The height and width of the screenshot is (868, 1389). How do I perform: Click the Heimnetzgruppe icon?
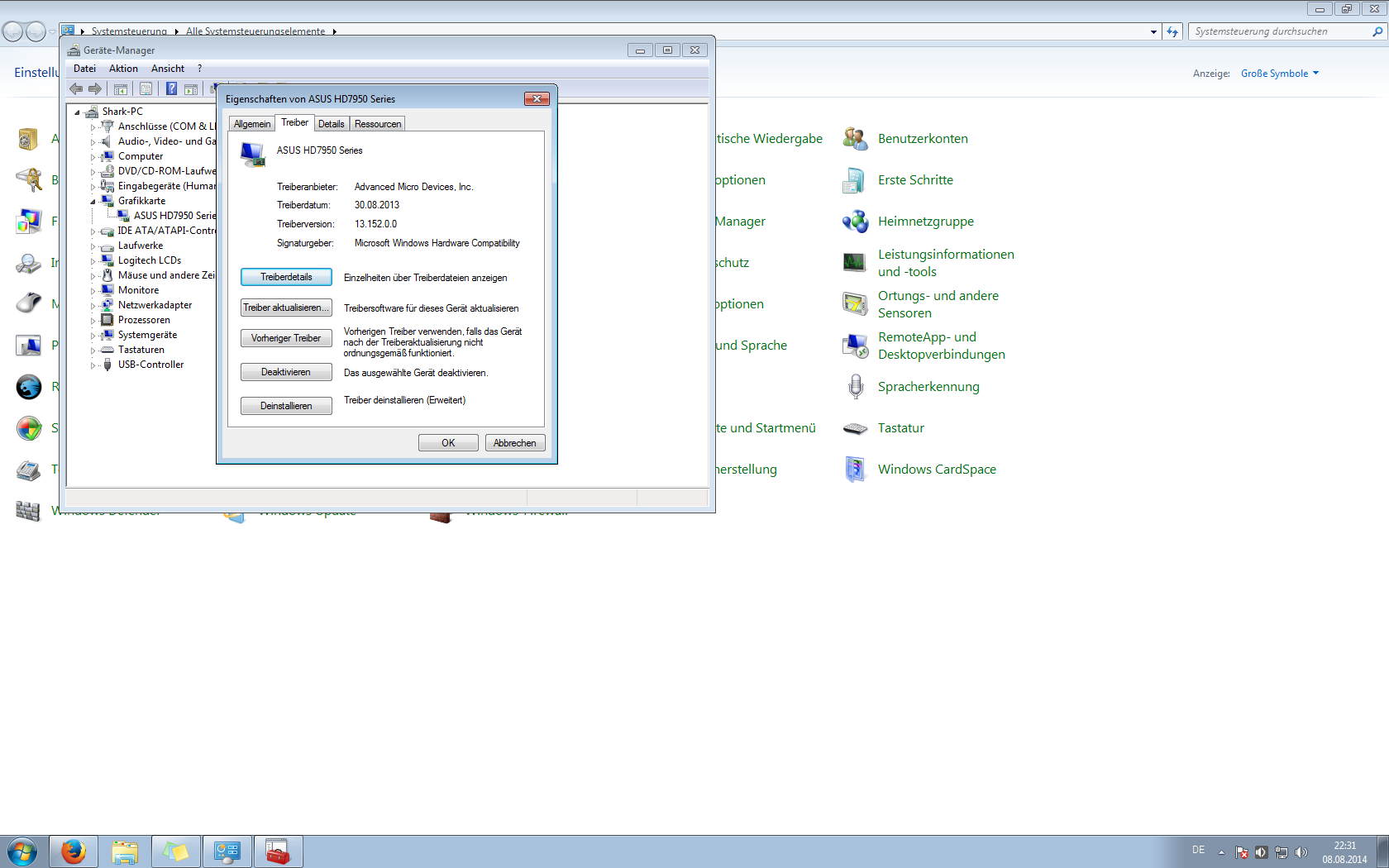point(855,222)
